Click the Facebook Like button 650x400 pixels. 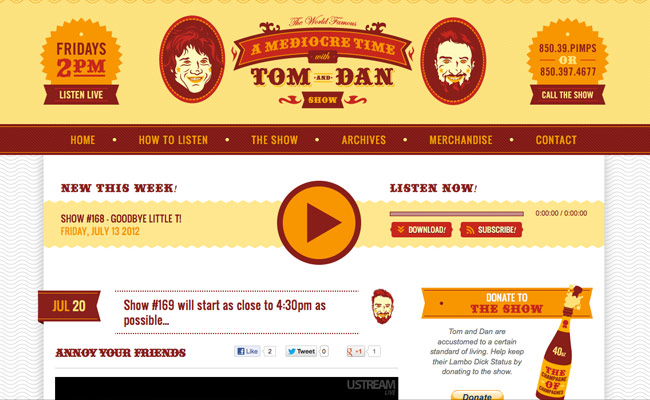247,352
